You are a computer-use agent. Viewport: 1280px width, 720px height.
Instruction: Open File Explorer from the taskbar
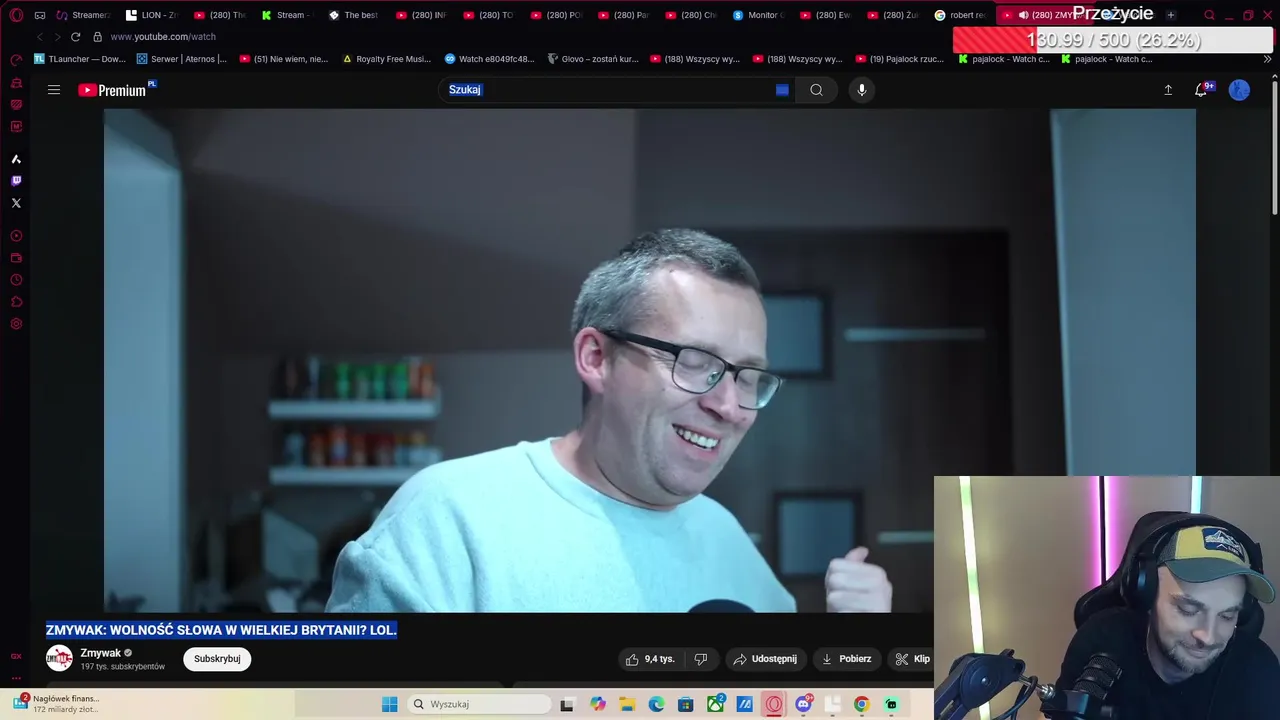coord(627,704)
